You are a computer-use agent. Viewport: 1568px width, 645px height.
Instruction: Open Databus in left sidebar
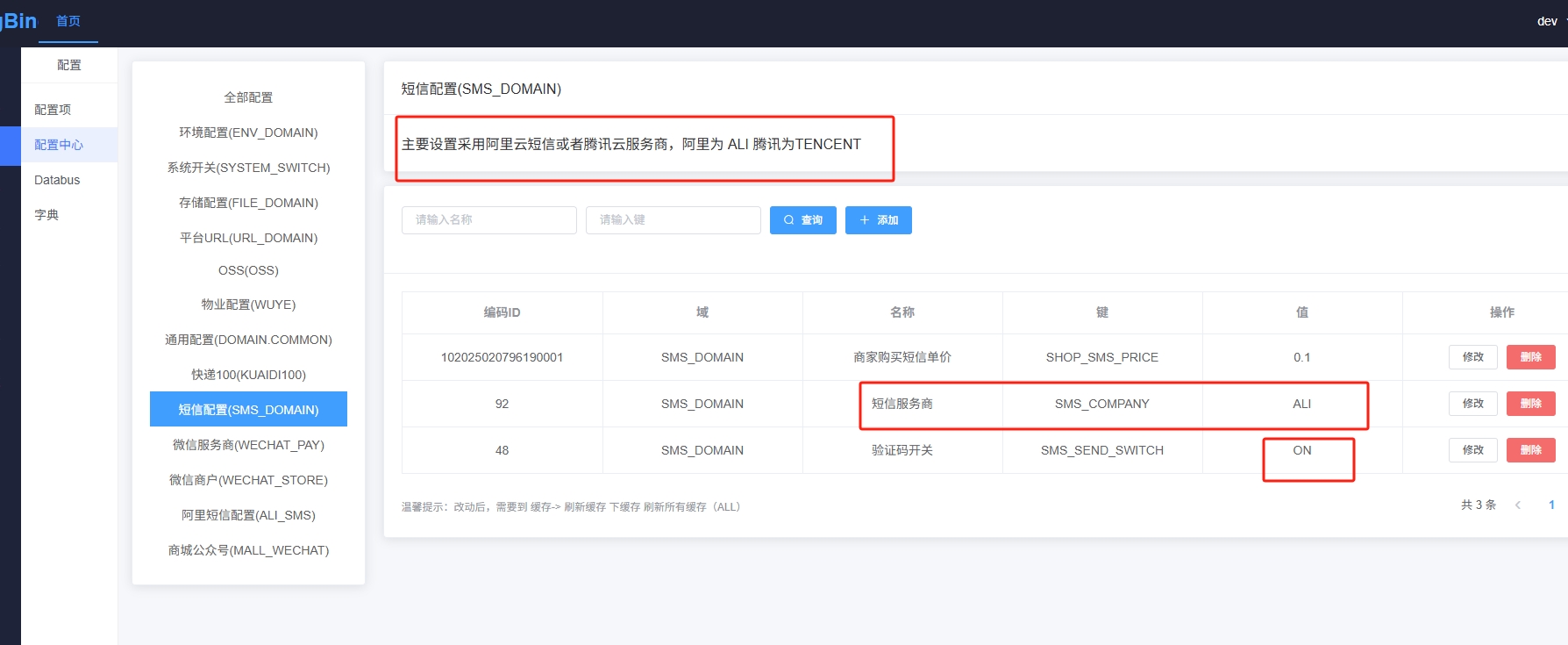point(69,180)
